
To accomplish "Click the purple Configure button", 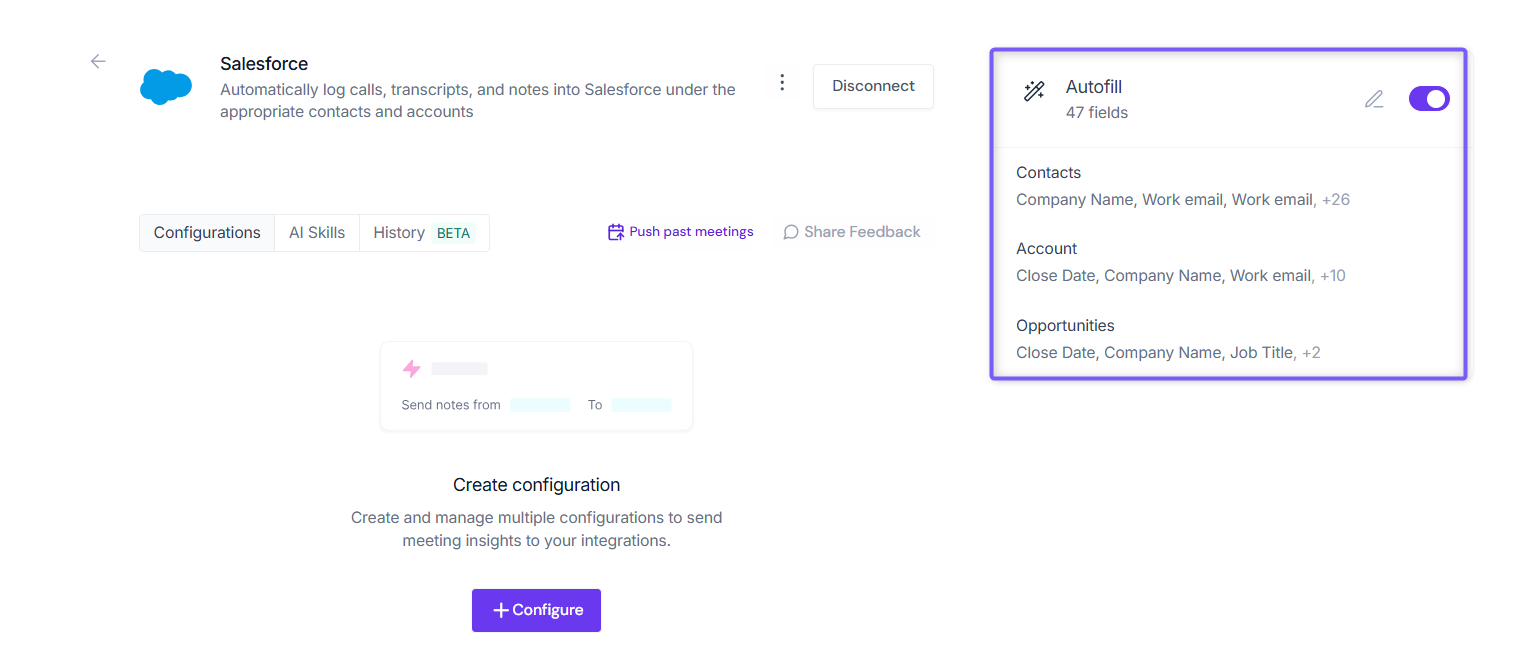I will click(x=536, y=610).
